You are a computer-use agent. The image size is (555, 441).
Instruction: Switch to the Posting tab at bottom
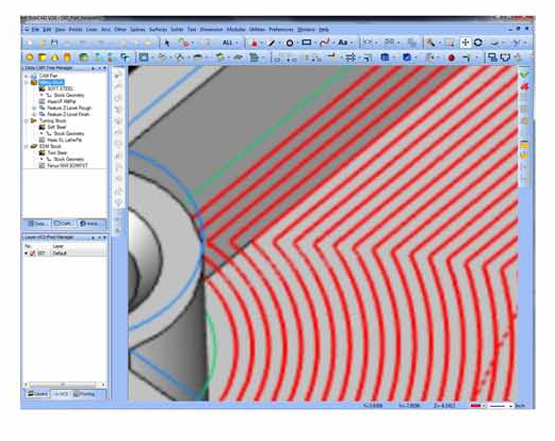pos(84,394)
